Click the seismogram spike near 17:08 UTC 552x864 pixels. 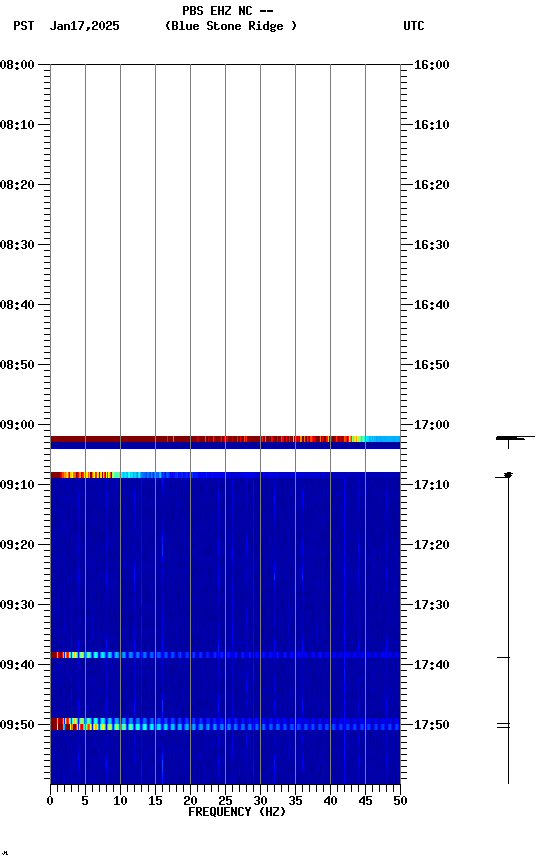[505, 475]
